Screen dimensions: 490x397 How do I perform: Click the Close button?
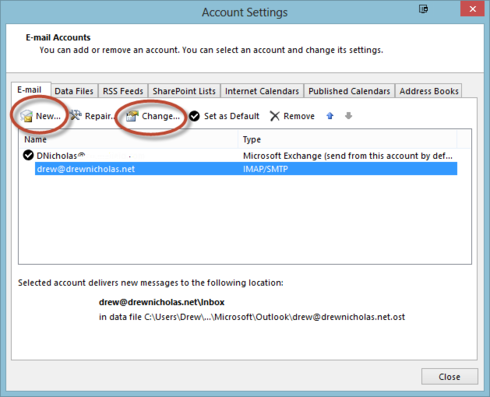tap(449, 377)
